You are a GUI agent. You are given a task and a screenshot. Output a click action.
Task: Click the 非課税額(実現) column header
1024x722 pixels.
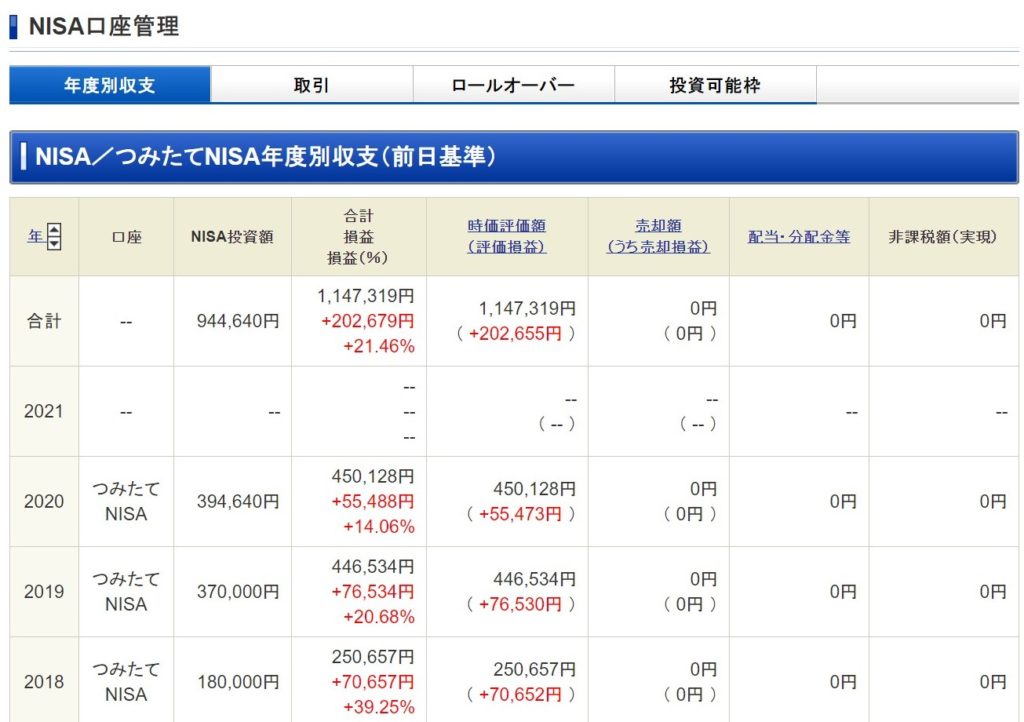click(942, 237)
